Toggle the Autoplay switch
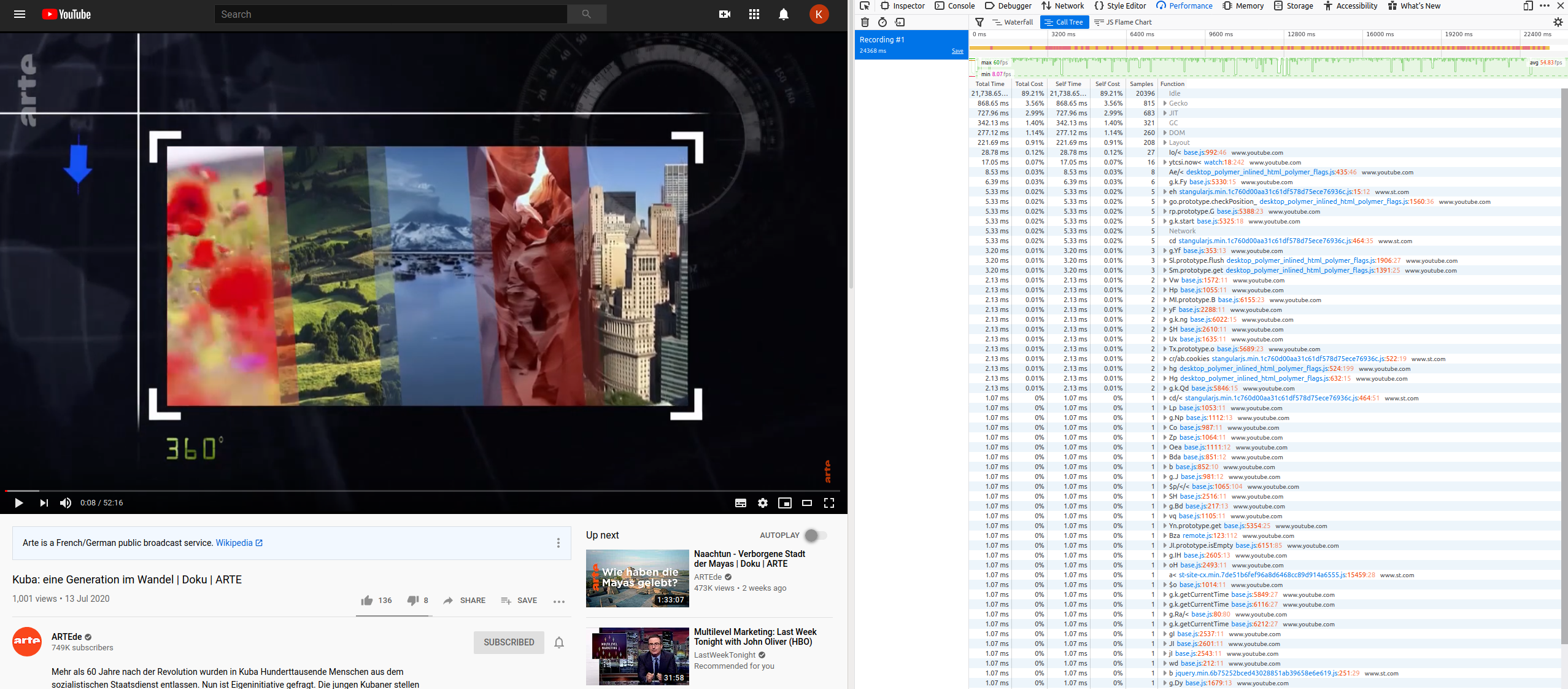Image resolution: width=1568 pixels, height=689 pixels. coord(815,535)
